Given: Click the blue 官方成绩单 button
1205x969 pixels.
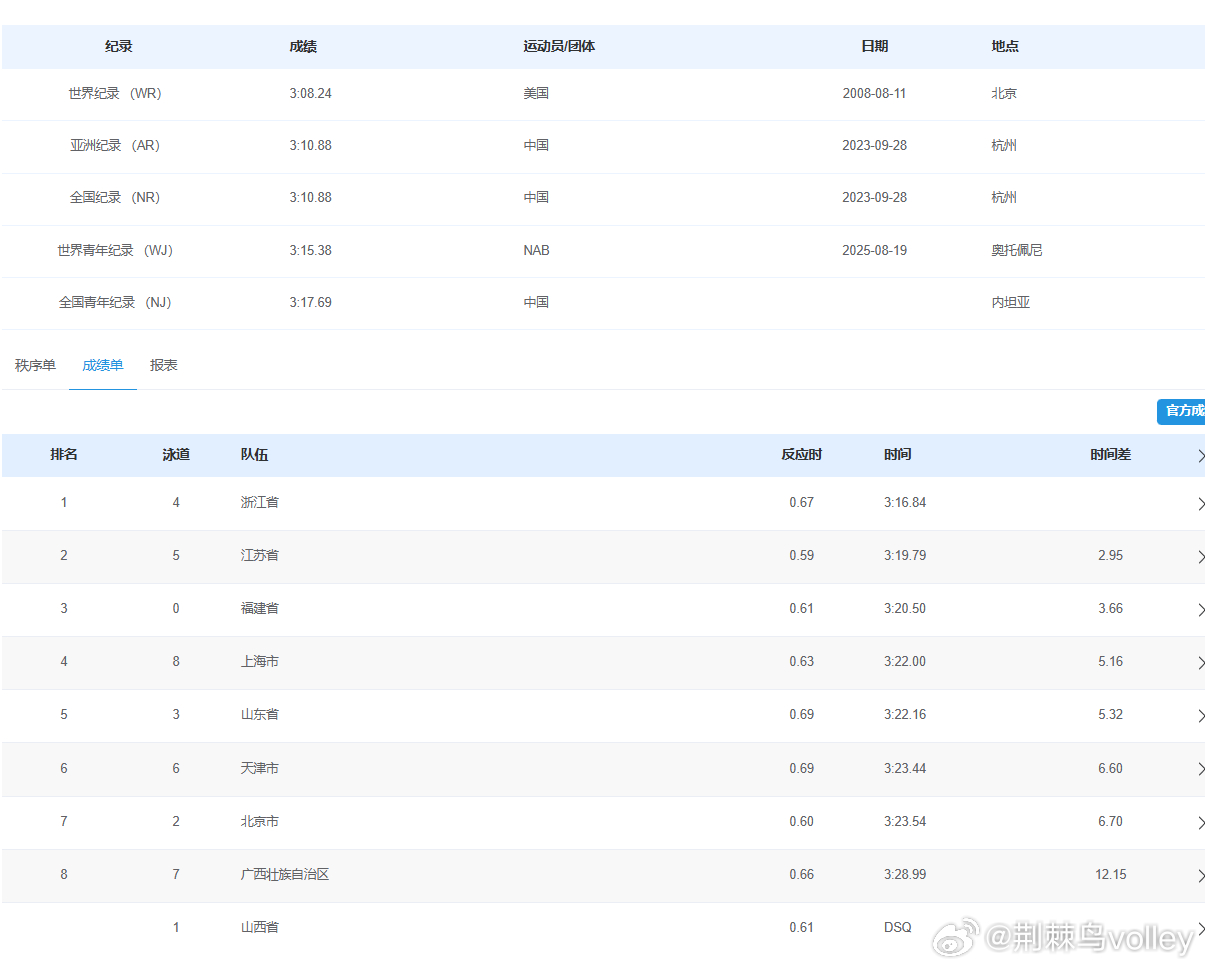Looking at the screenshot, I should [x=1185, y=411].
